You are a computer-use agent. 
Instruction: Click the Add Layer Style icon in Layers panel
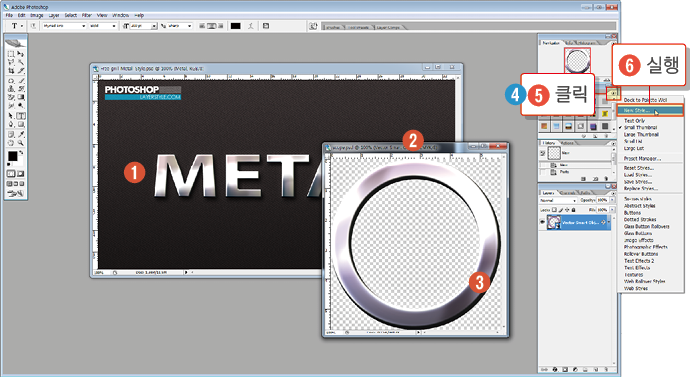pyautogui.click(x=554, y=370)
